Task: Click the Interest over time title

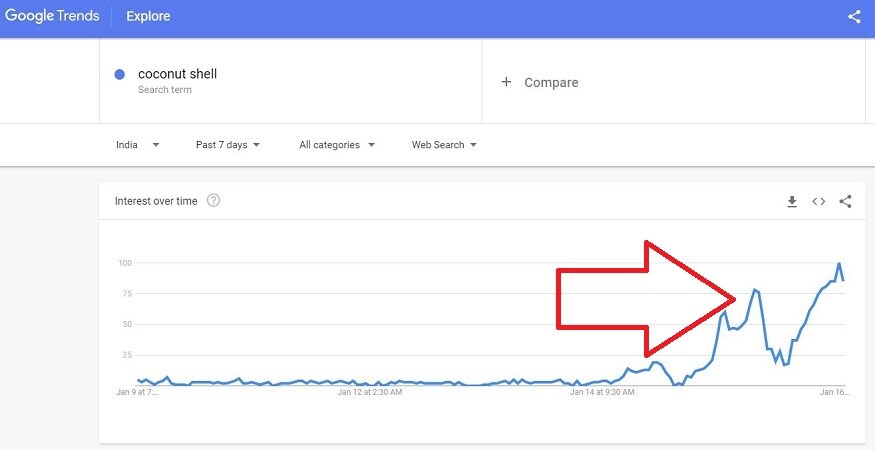Action: tap(156, 201)
